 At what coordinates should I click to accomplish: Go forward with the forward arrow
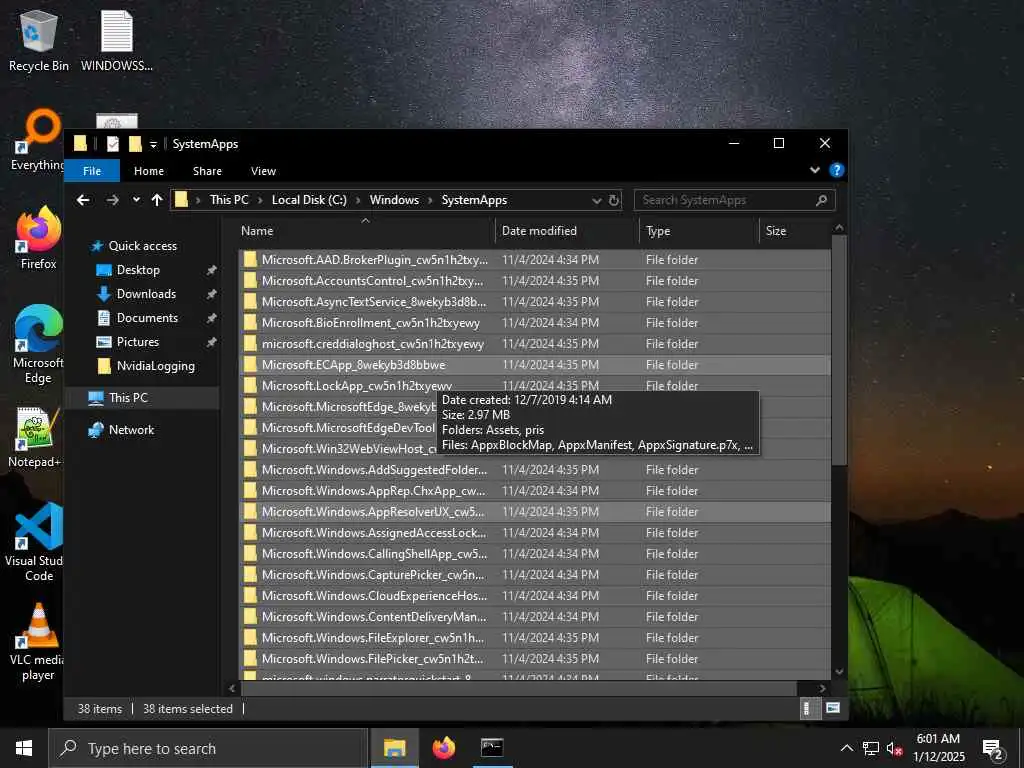(x=112, y=200)
